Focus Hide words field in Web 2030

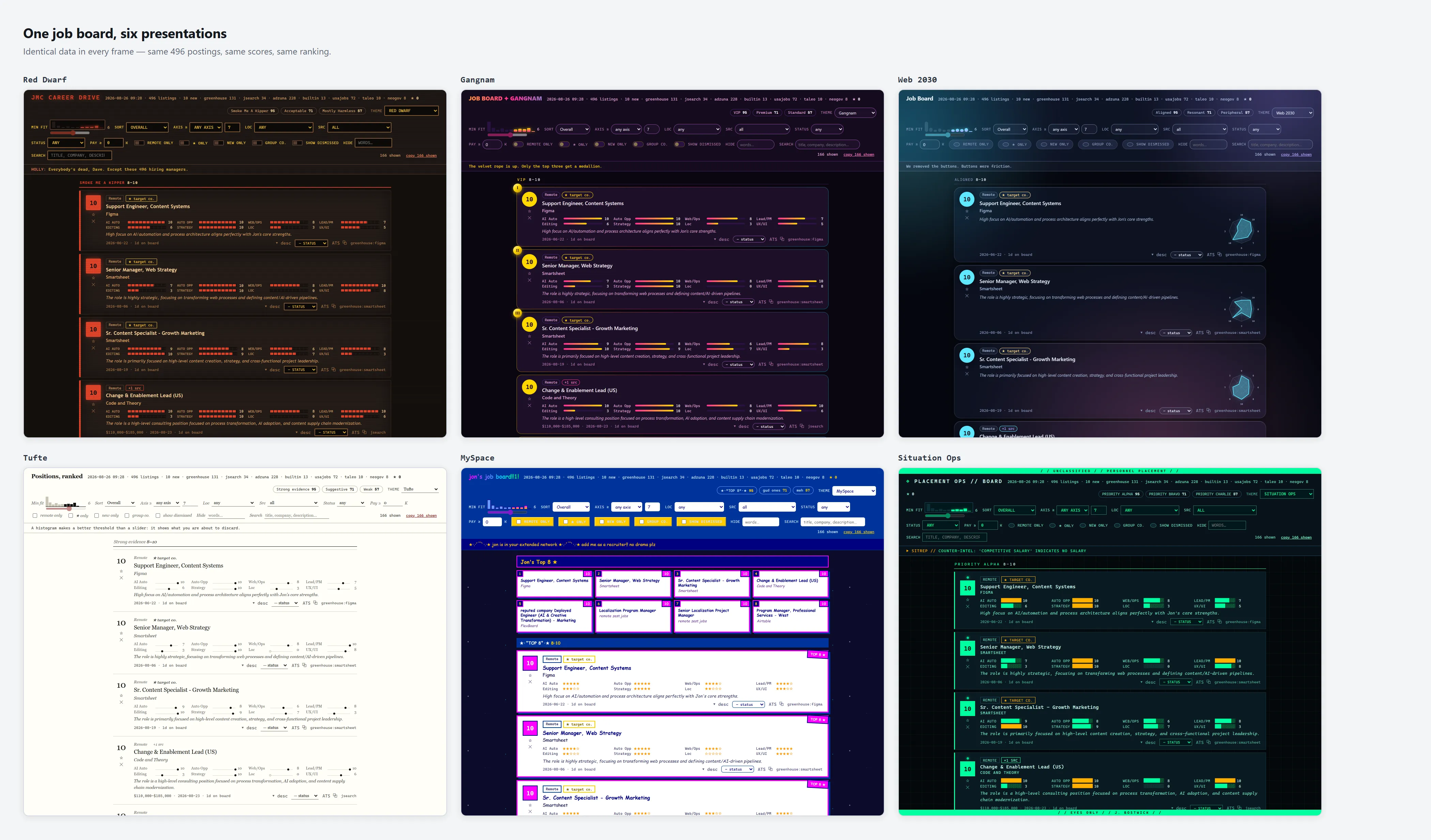(1209, 145)
